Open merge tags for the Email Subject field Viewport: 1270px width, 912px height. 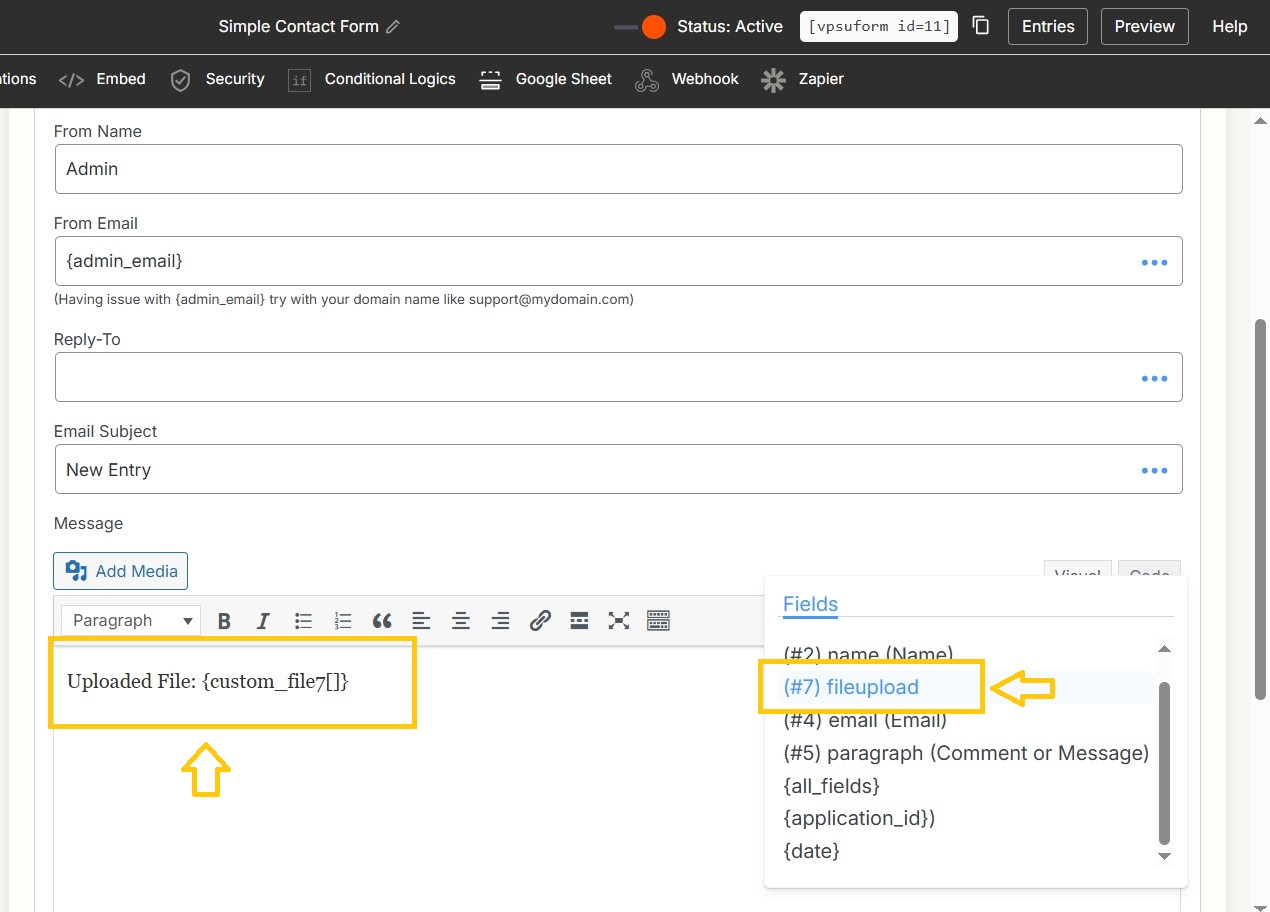tap(1154, 469)
